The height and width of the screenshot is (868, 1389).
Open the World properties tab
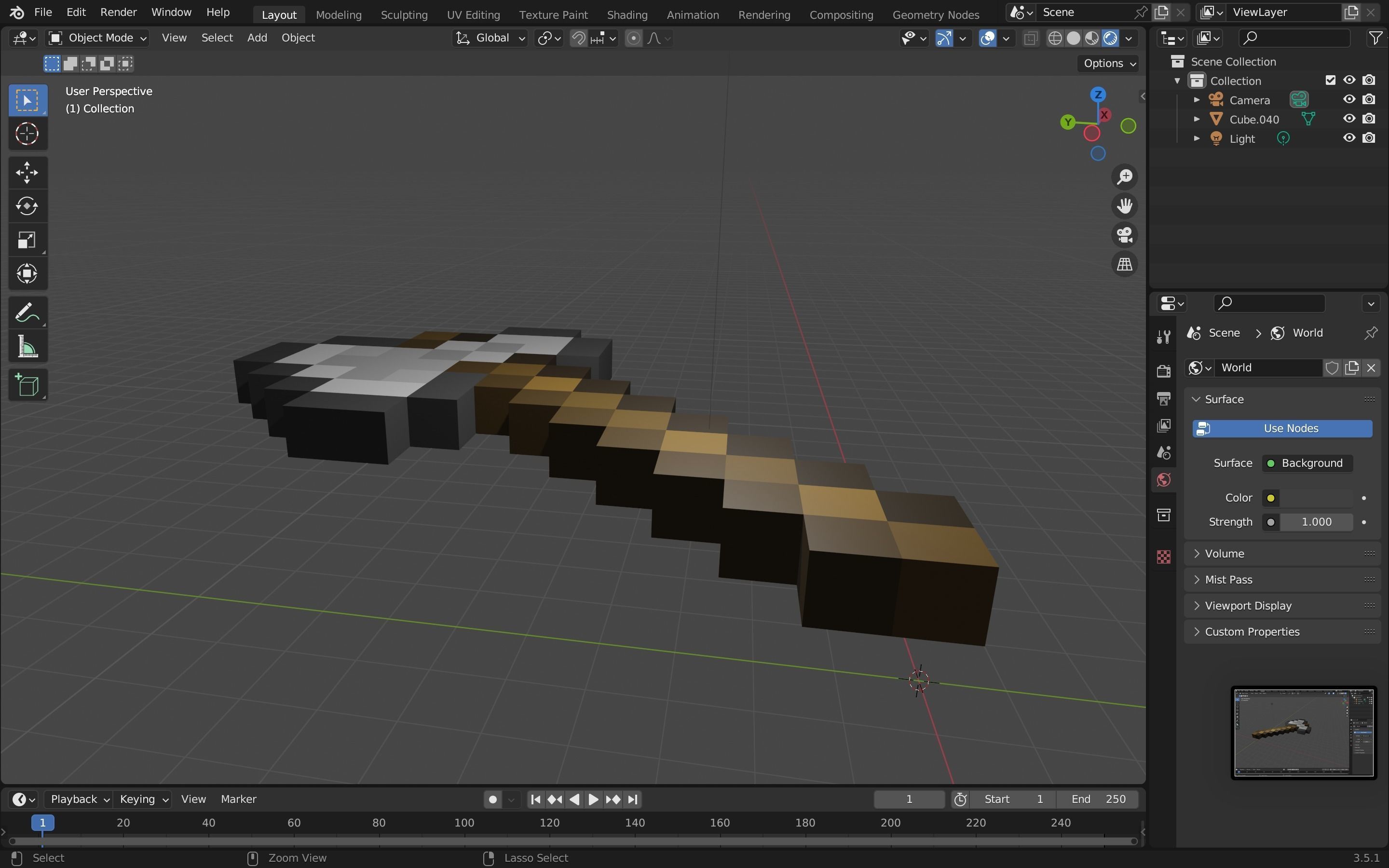1163,480
